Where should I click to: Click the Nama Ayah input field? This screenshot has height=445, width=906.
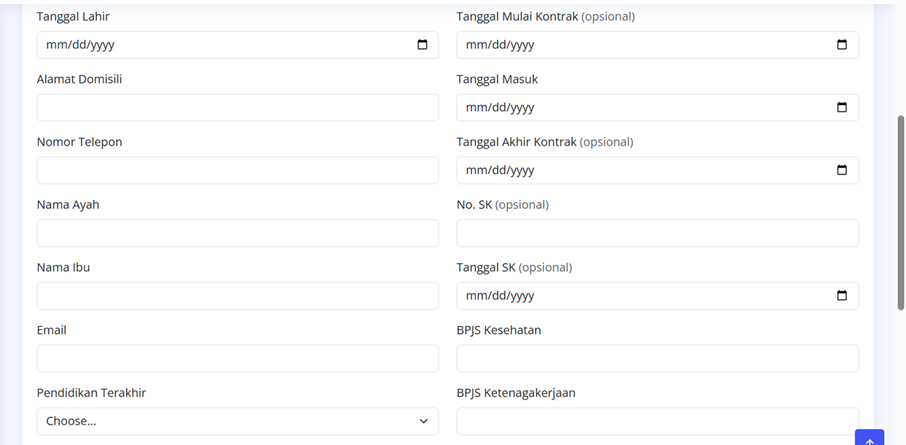(237, 233)
